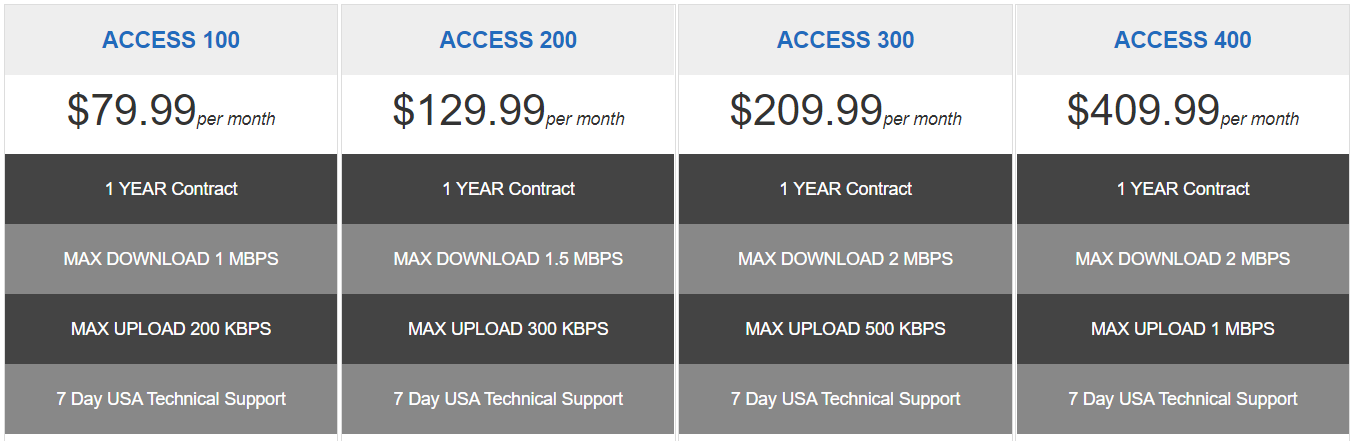Click the $79.99 per month price
Screen dimensions: 1357x441
click(x=171, y=111)
